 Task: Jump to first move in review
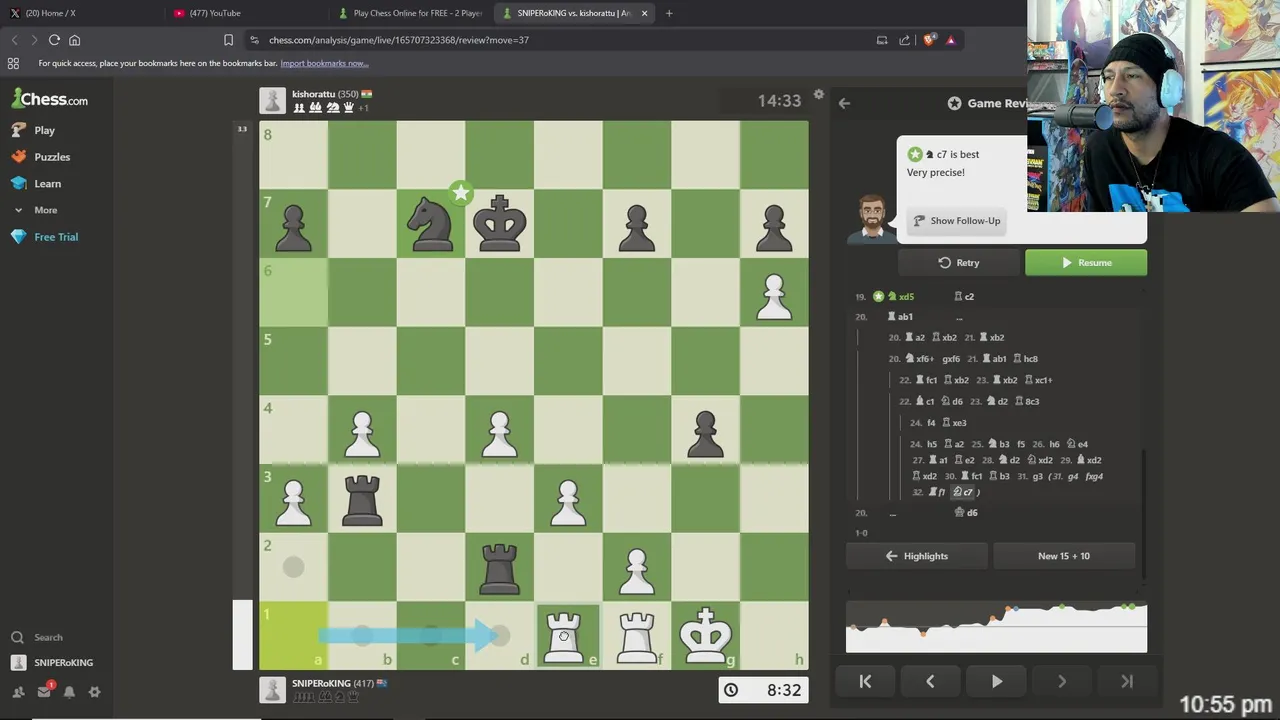point(865,681)
